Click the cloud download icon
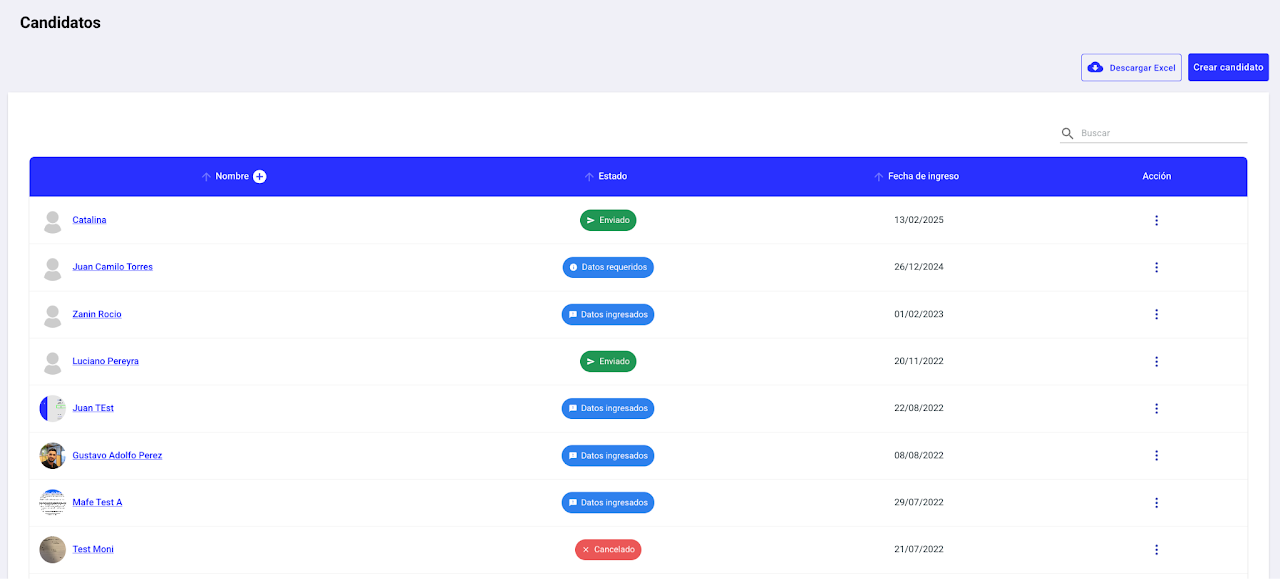1280x579 pixels. (x=1095, y=67)
